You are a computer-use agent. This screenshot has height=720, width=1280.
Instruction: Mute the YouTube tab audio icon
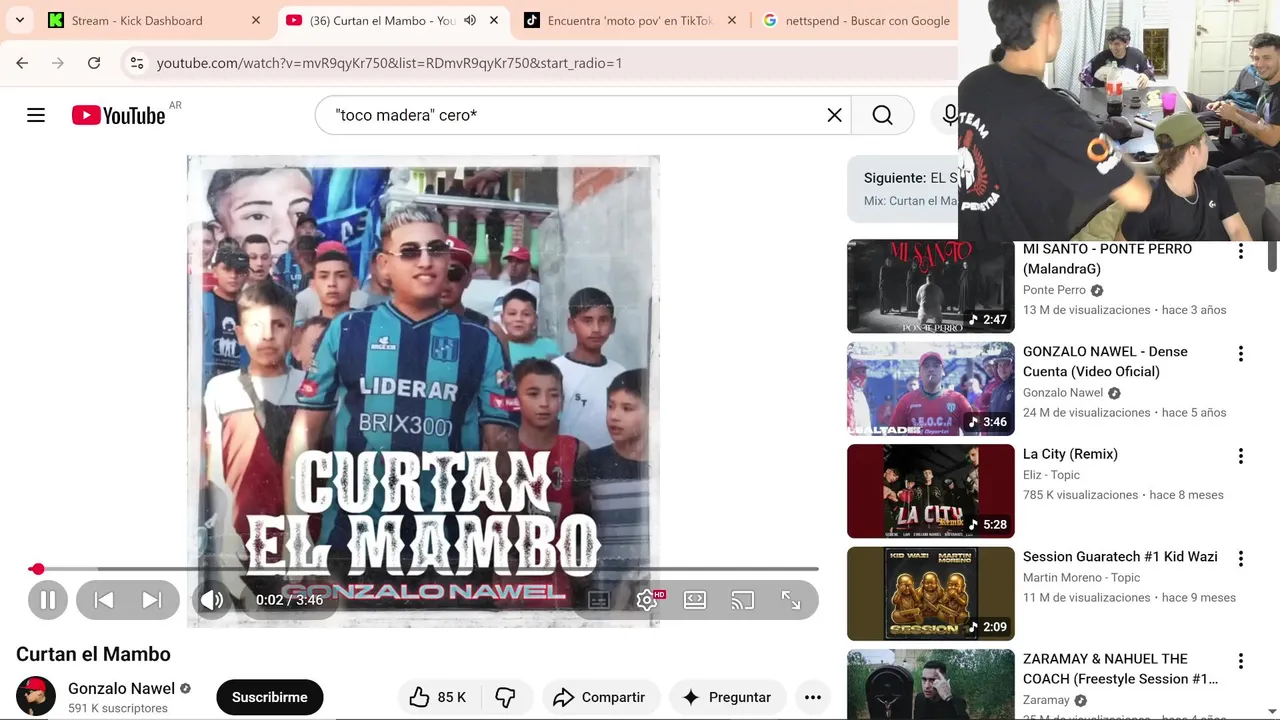coord(469,20)
